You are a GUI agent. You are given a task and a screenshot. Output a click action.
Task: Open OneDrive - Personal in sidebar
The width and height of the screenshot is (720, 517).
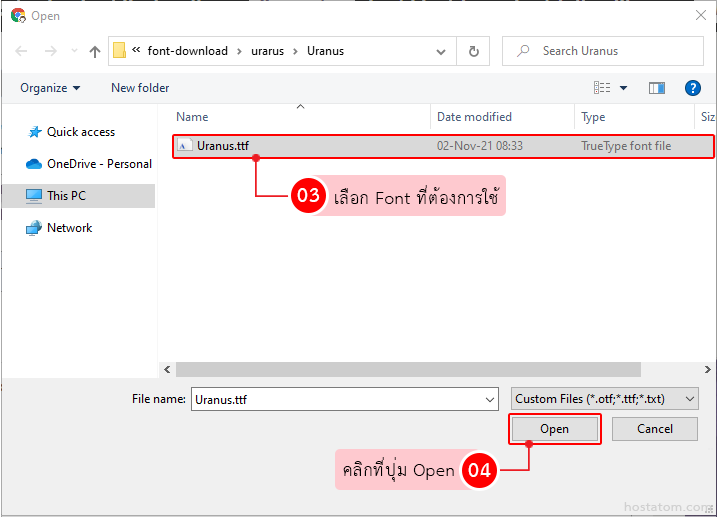point(98,164)
